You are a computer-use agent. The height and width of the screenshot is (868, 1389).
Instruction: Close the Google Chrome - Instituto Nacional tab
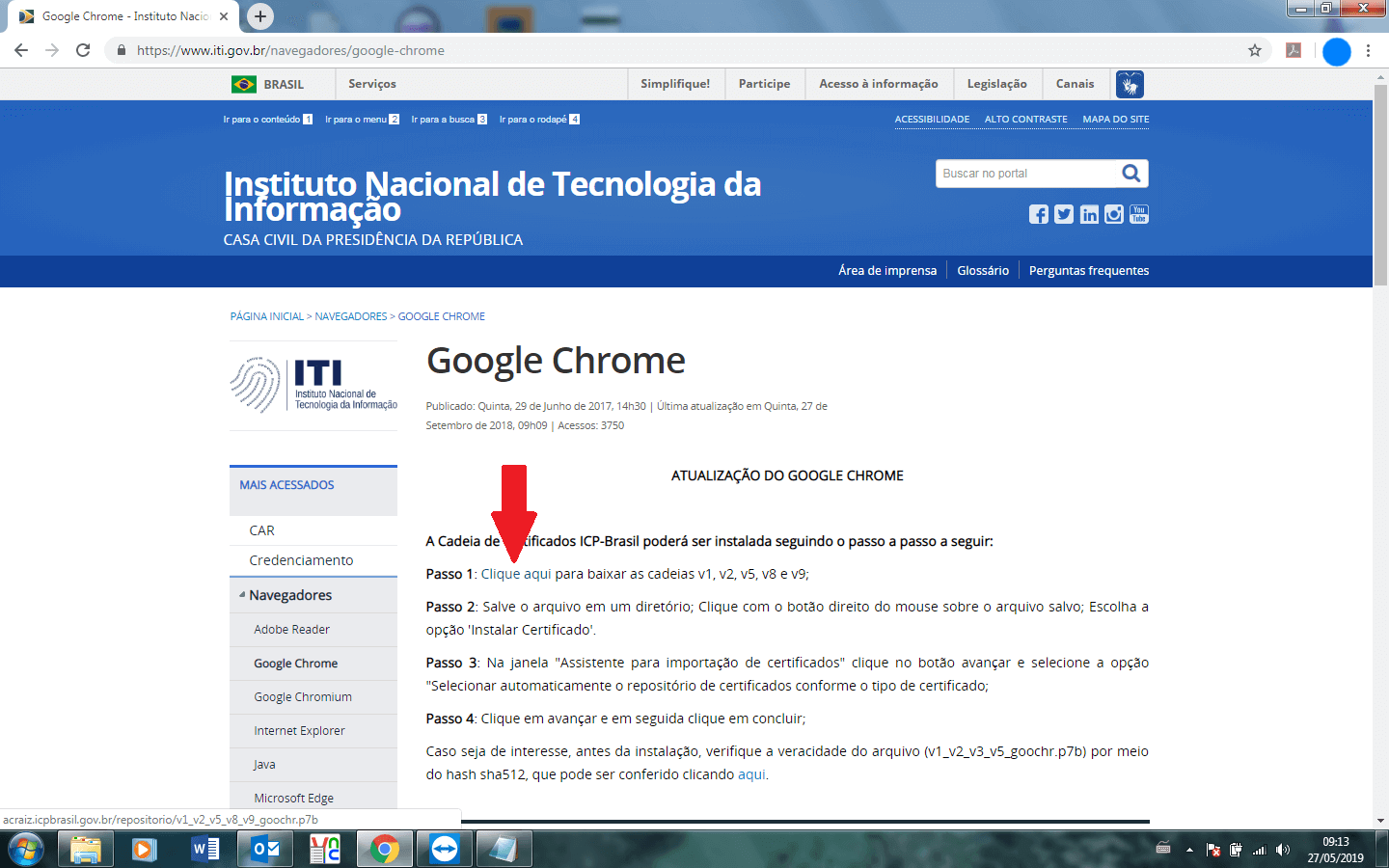[224, 16]
